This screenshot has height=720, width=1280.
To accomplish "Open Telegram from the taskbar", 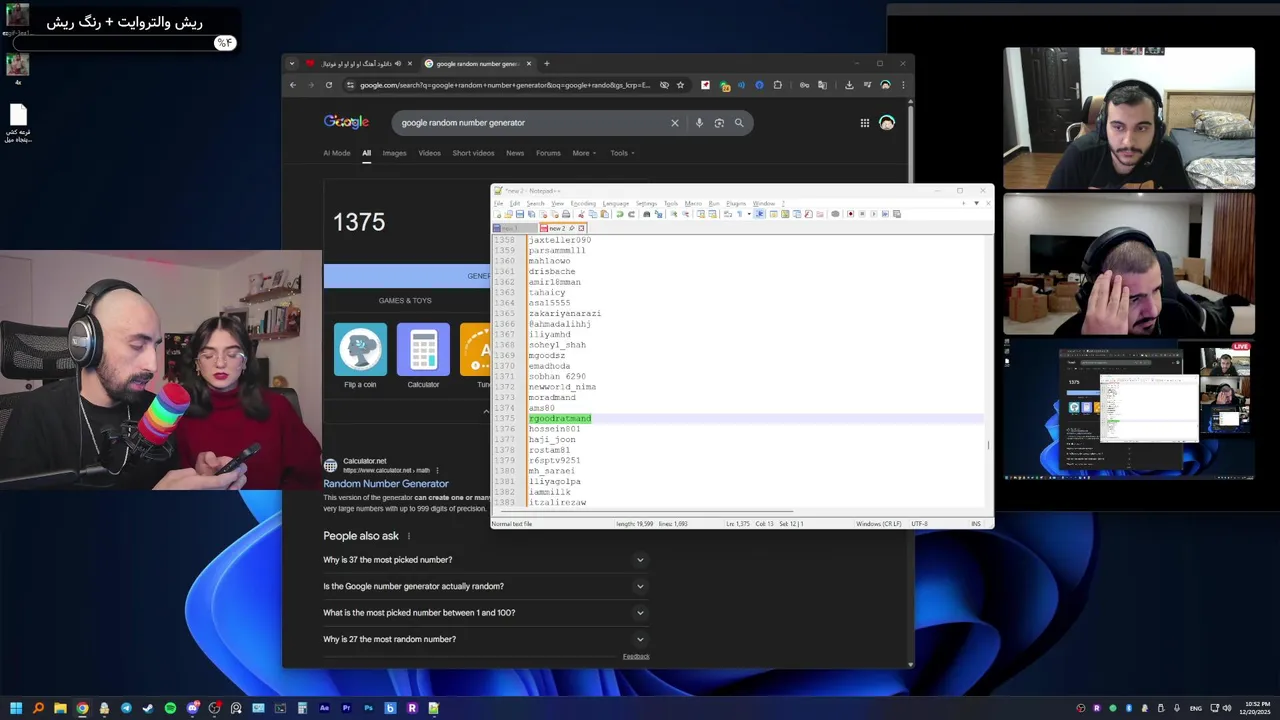I will (x=126, y=708).
